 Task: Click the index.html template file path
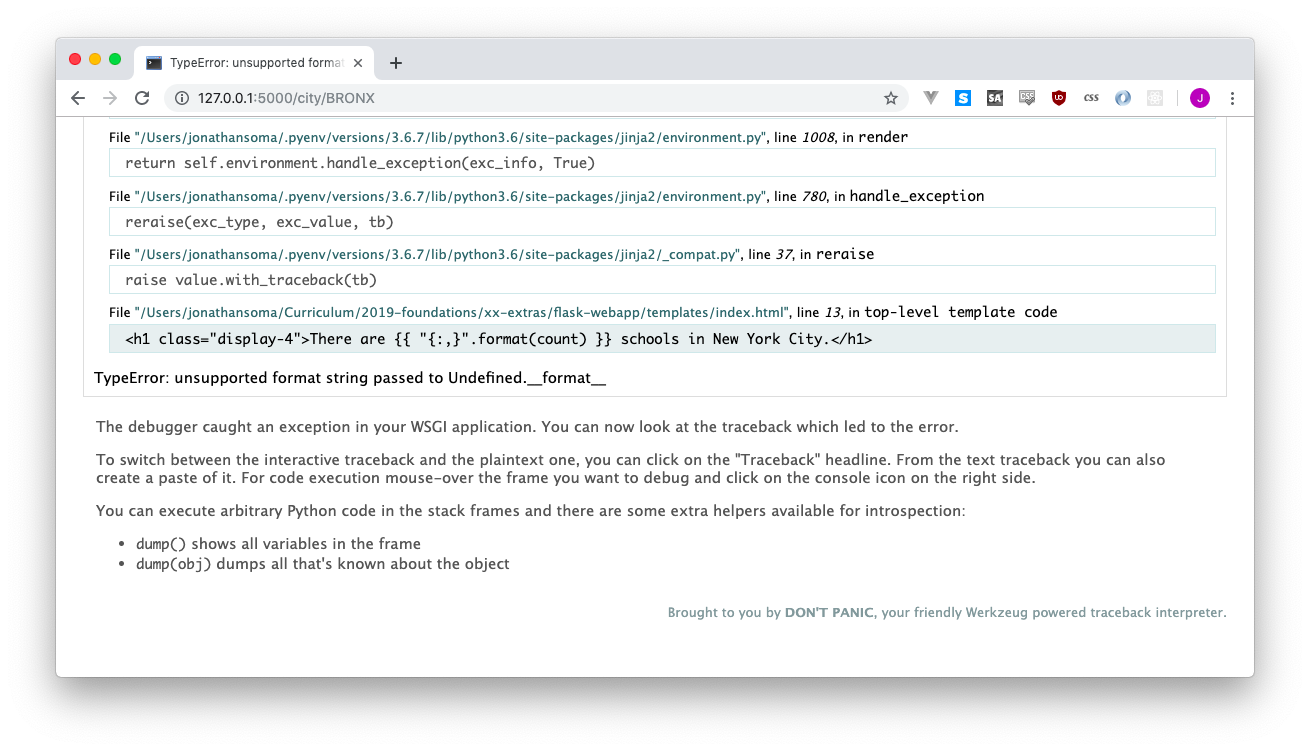pyautogui.click(x=462, y=313)
